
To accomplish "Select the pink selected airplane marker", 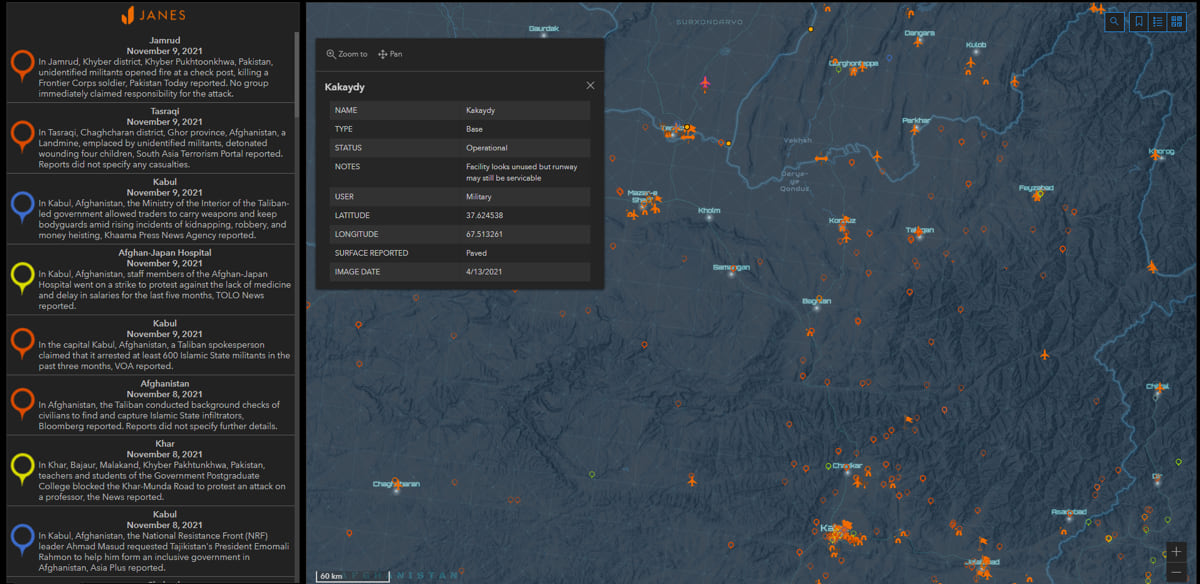I will click(705, 82).
